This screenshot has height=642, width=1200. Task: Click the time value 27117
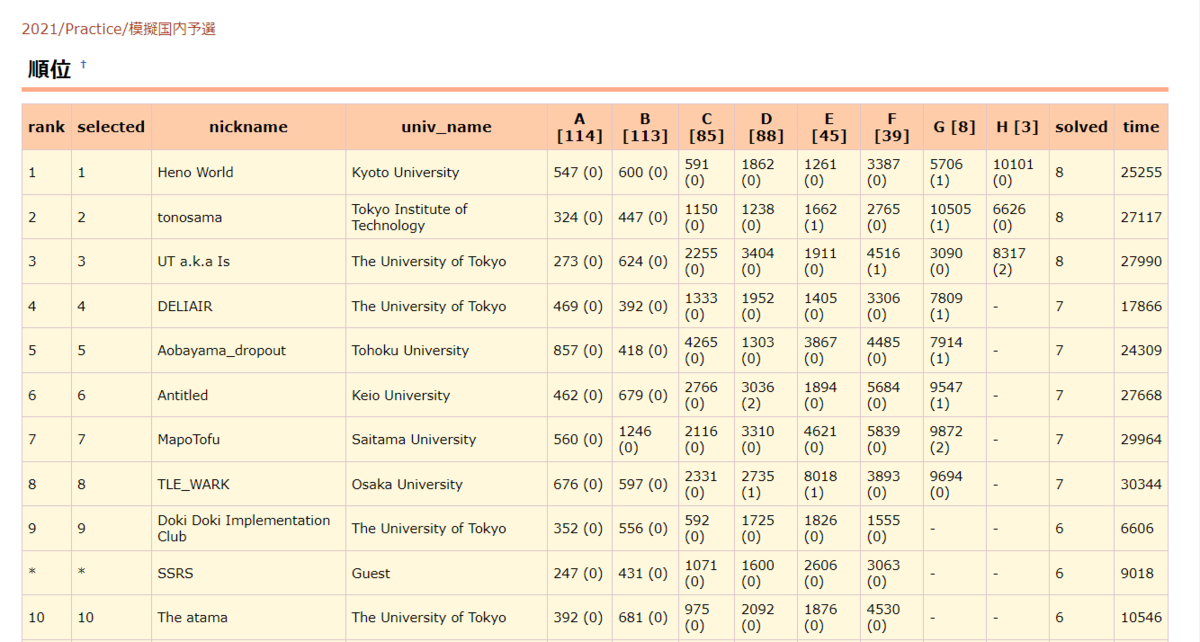tap(1141, 217)
